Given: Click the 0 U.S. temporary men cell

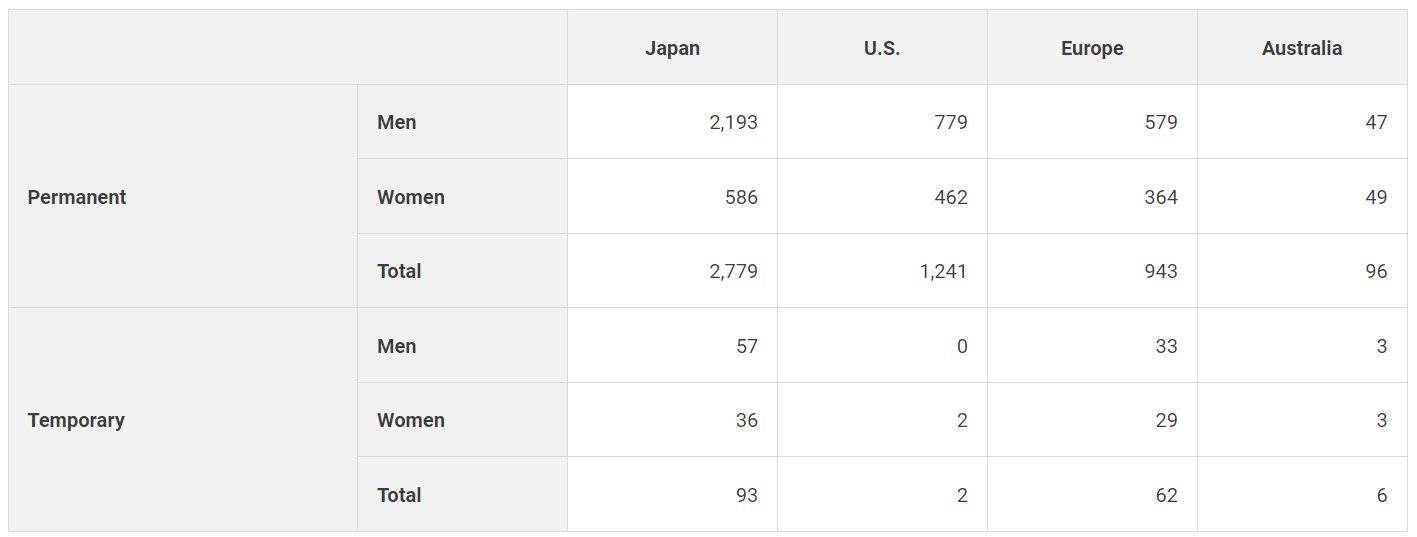Looking at the screenshot, I should click(x=961, y=346).
